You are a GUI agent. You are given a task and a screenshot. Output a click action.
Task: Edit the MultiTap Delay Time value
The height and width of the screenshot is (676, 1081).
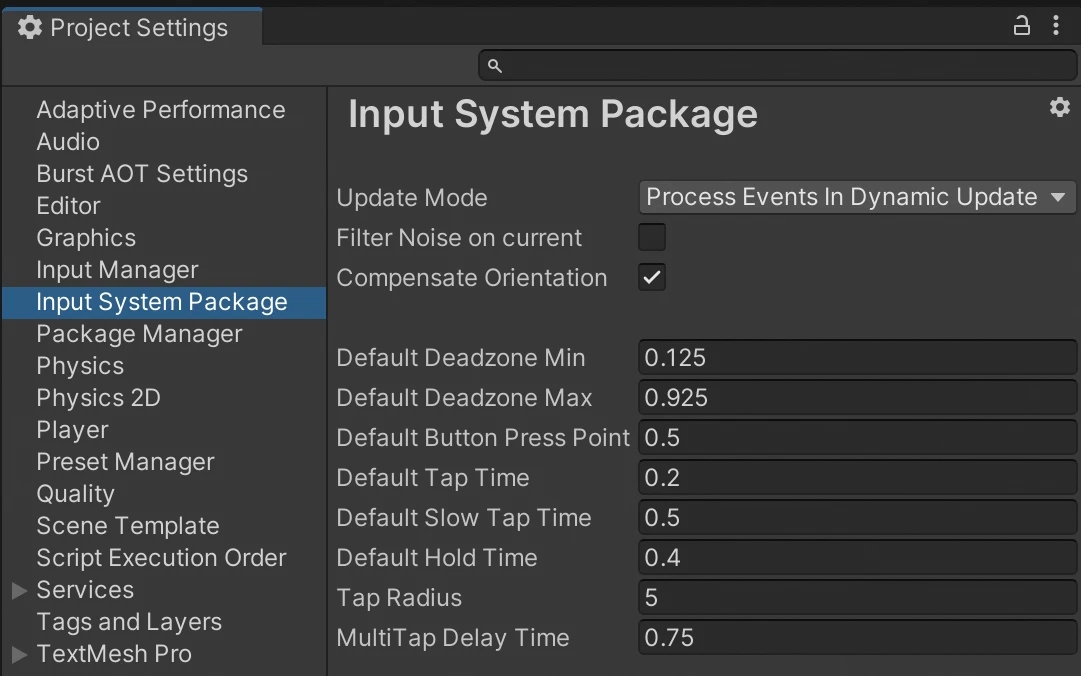(x=856, y=638)
